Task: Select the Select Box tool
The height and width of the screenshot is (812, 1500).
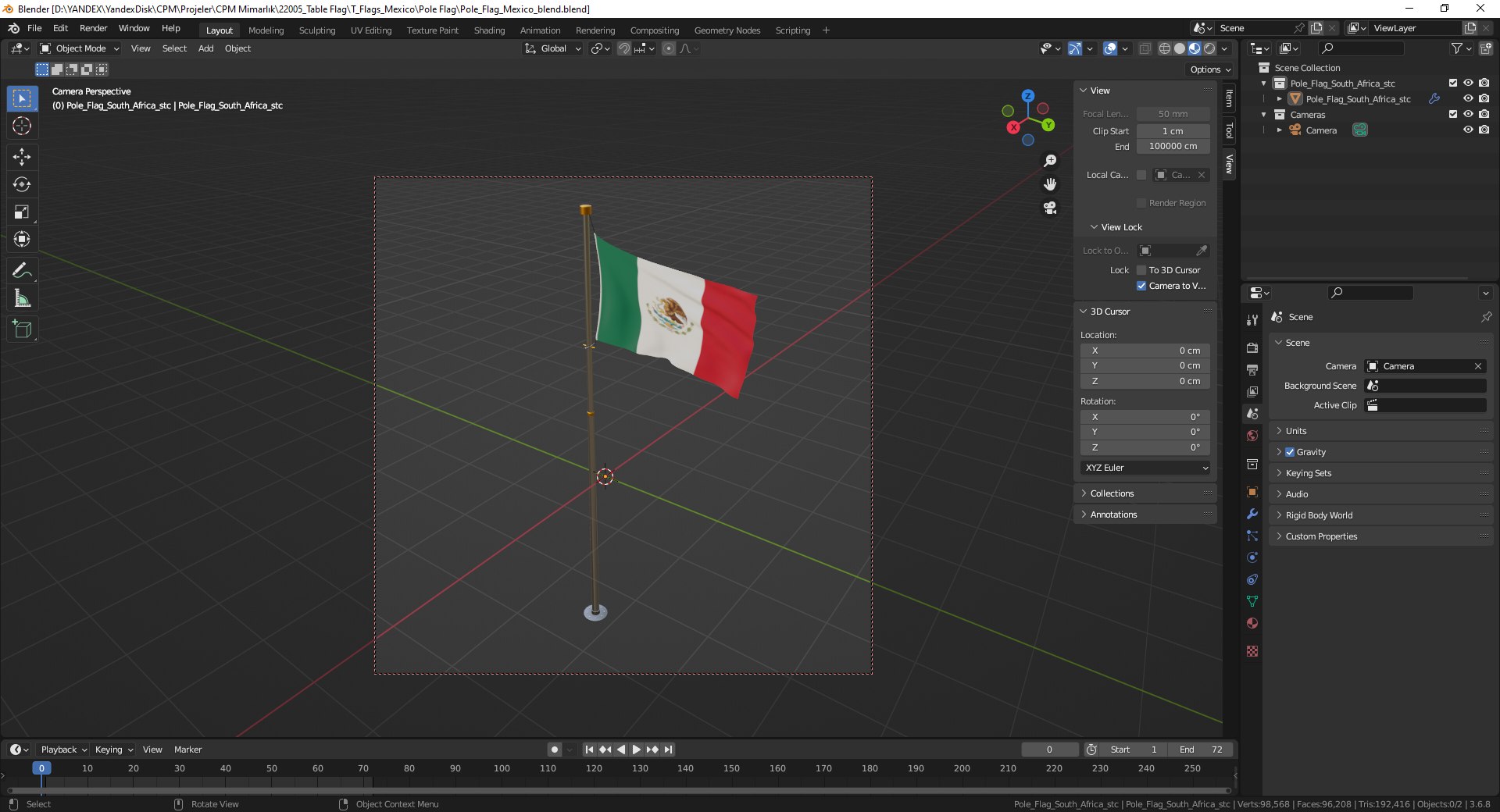Action: 22,98
